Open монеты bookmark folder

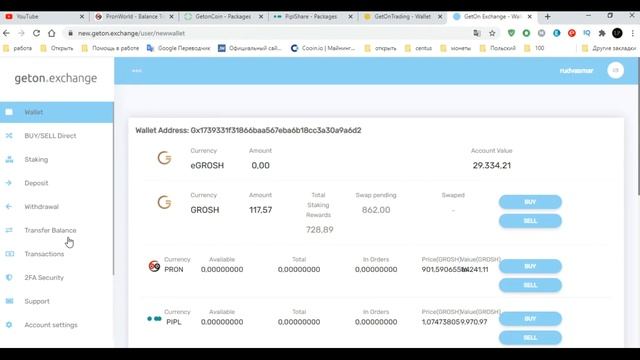tap(456, 48)
